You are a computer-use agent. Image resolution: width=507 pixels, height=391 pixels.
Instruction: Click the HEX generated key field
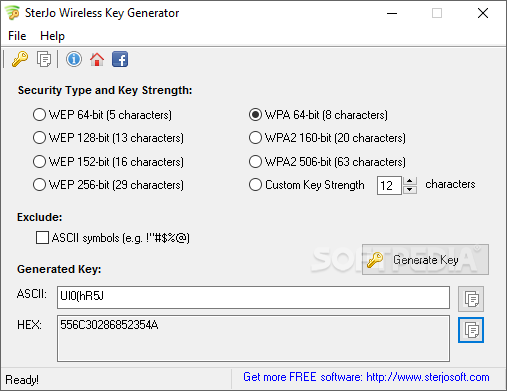(253, 338)
